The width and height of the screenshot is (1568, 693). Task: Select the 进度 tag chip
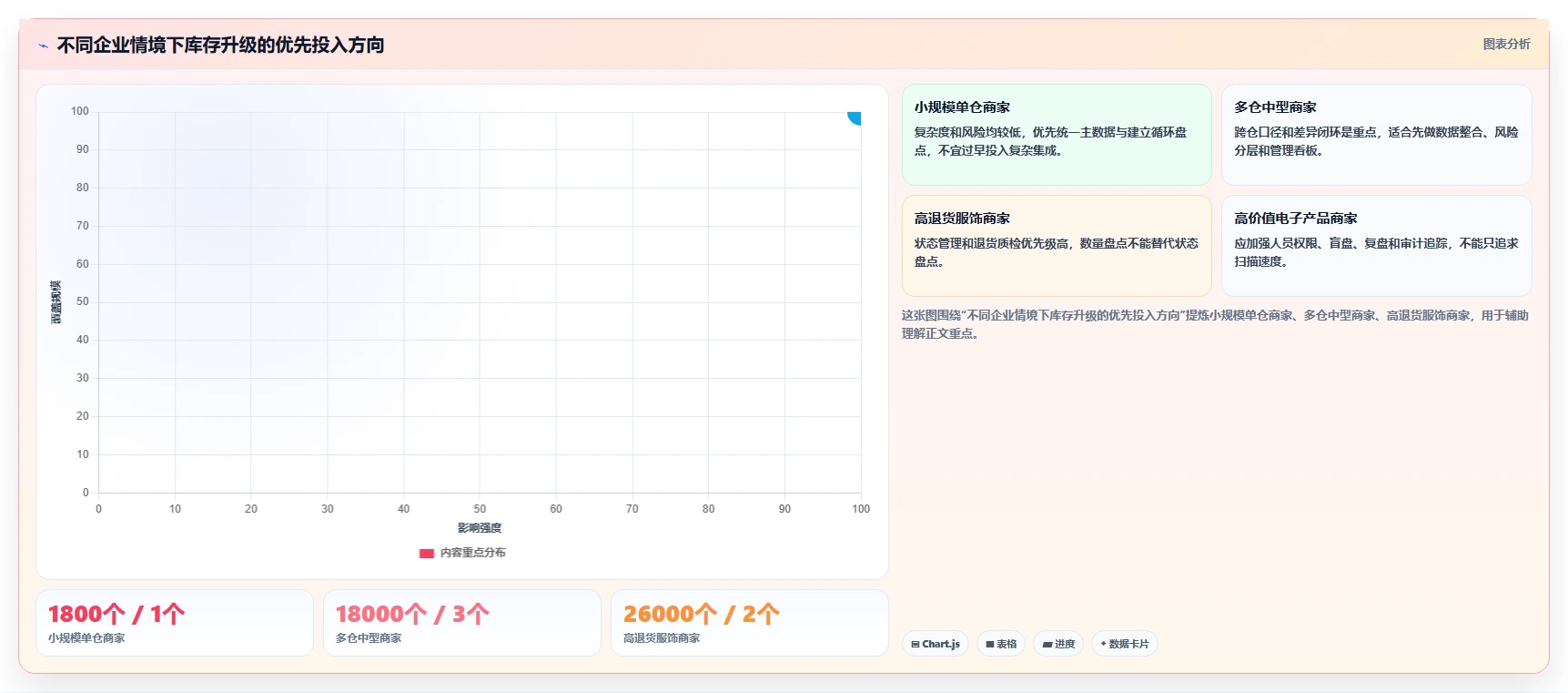pyautogui.click(x=1058, y=644)
